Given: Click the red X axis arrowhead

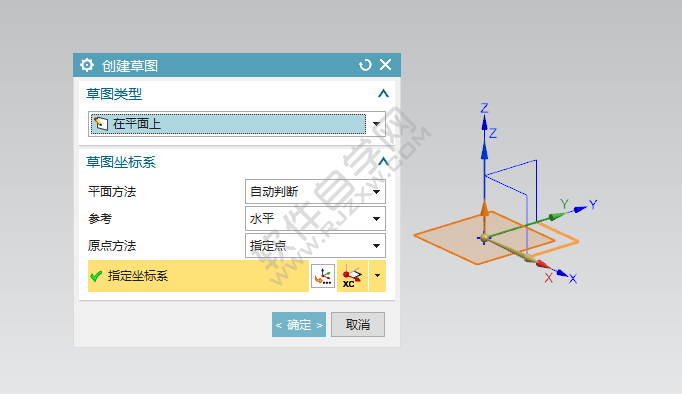Looking at the screenshot, I should (x=542, y=264).
